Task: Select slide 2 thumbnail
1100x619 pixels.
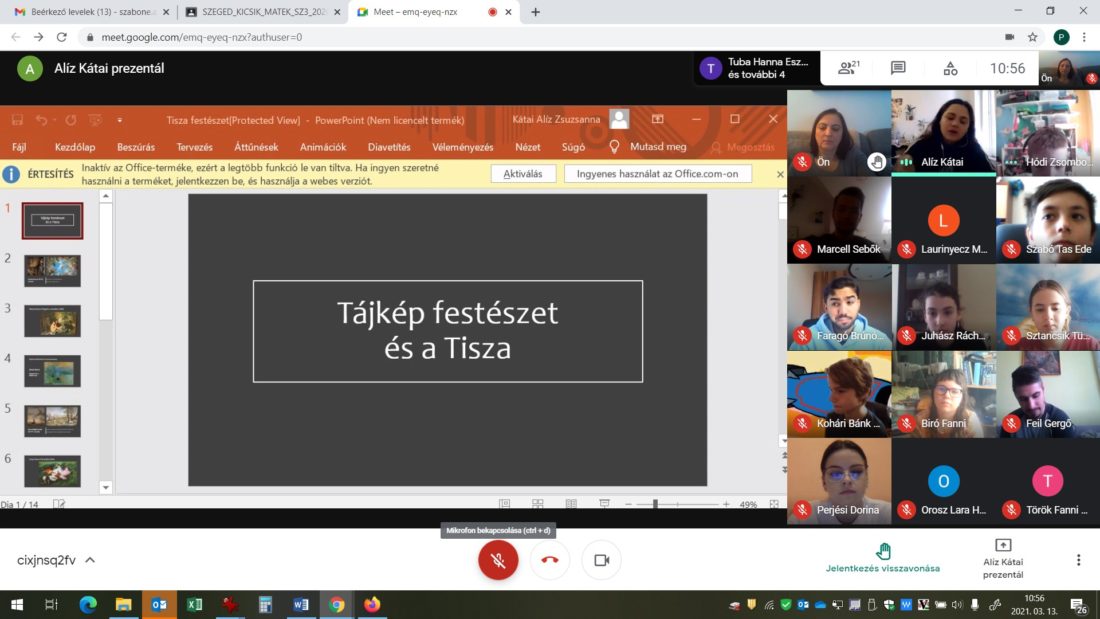Action: click(x=53, y=271)
